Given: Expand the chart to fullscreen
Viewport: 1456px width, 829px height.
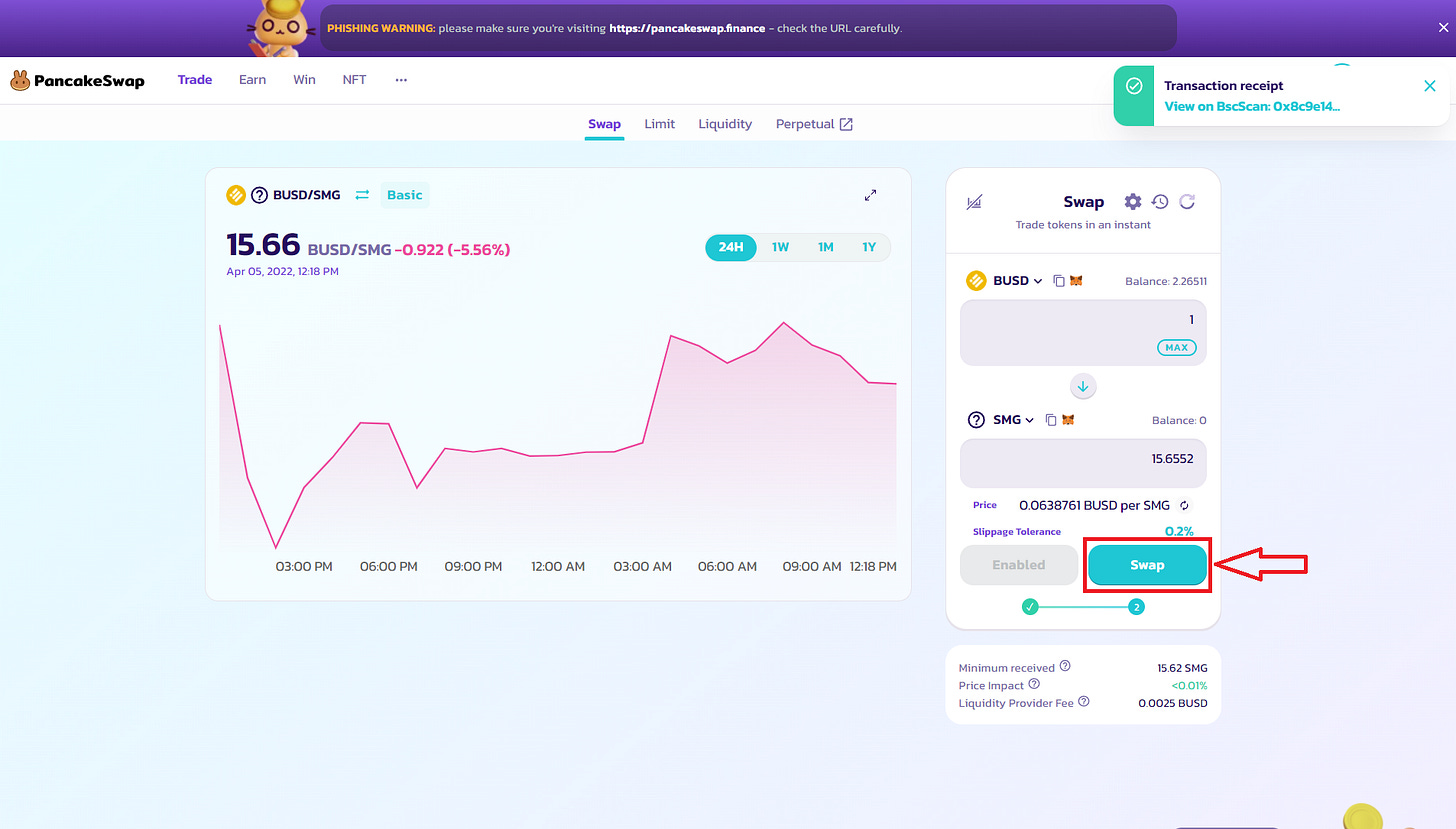Looking at the screenshot, I should 870,195.
